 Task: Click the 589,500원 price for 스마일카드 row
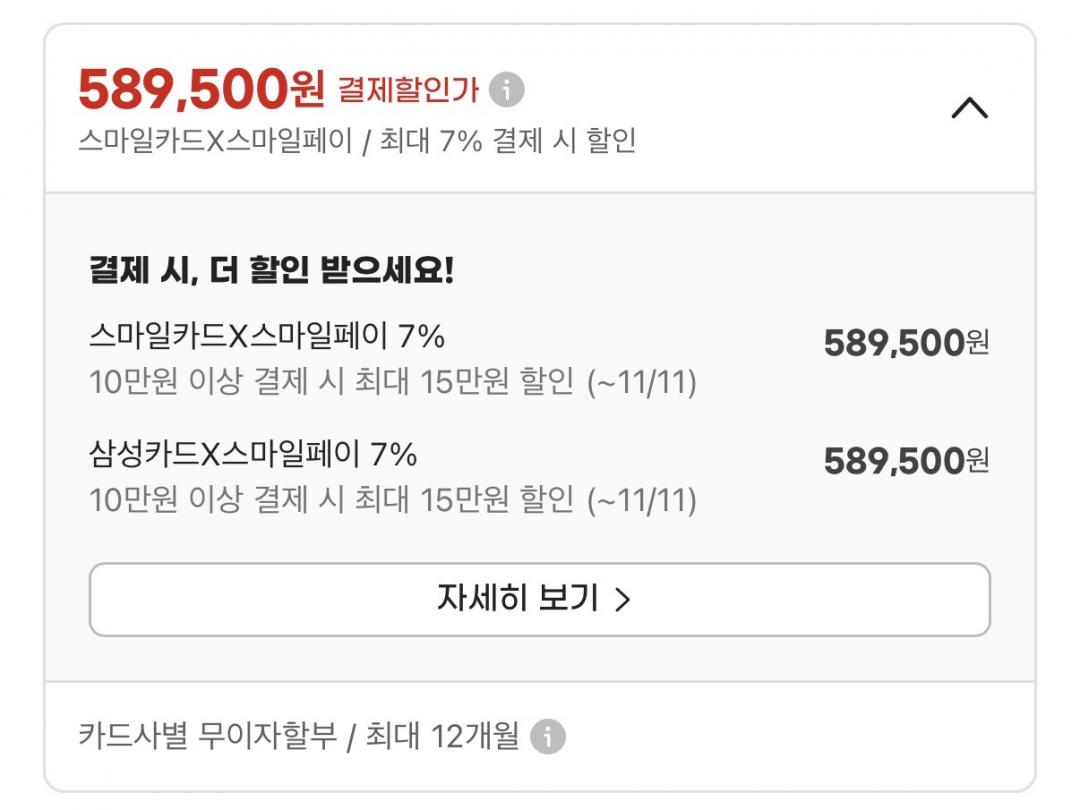905,343
